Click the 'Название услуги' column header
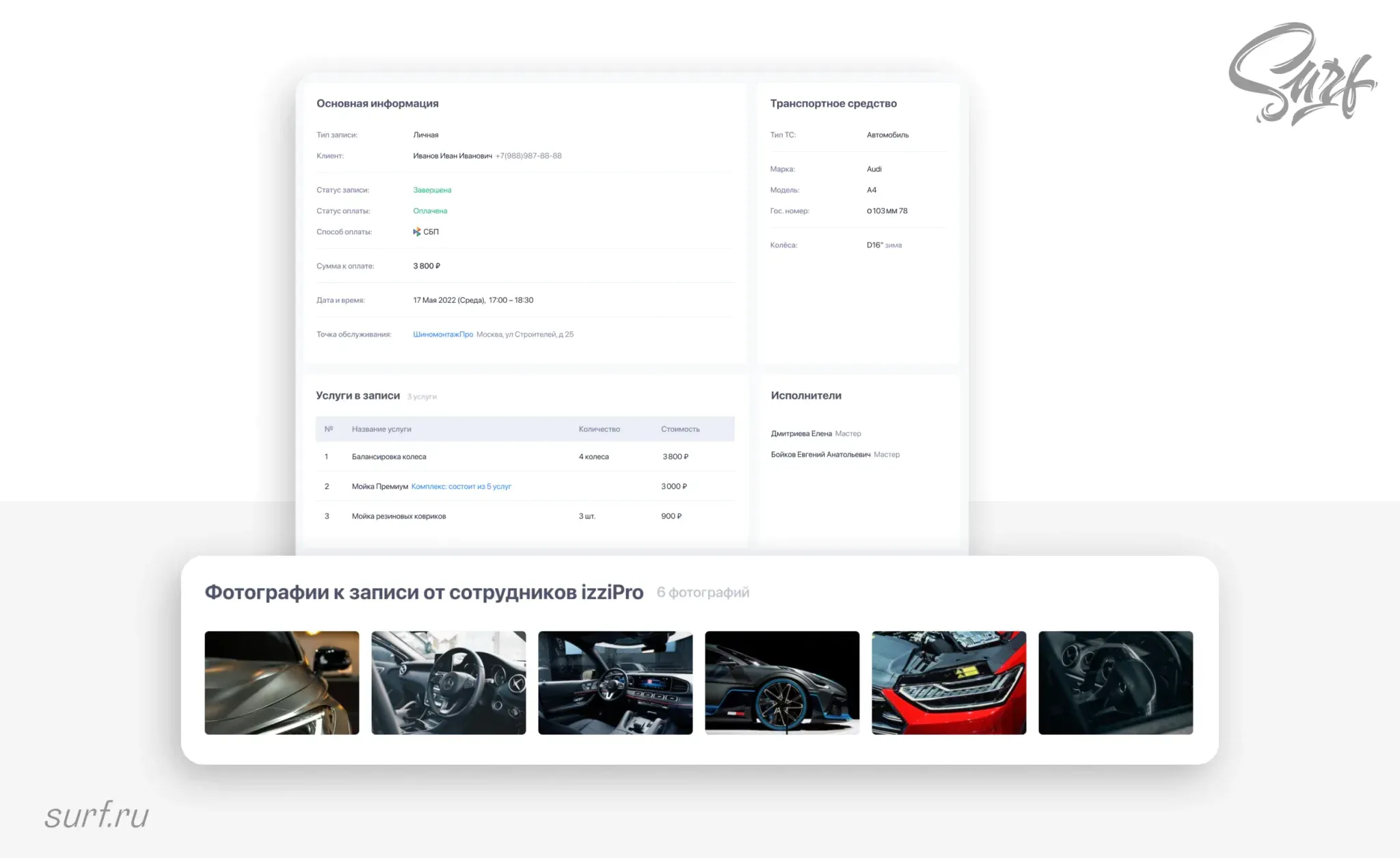The height and width of the screenshot is (858, 1400). pyautogui.click(x=381, y=429)
